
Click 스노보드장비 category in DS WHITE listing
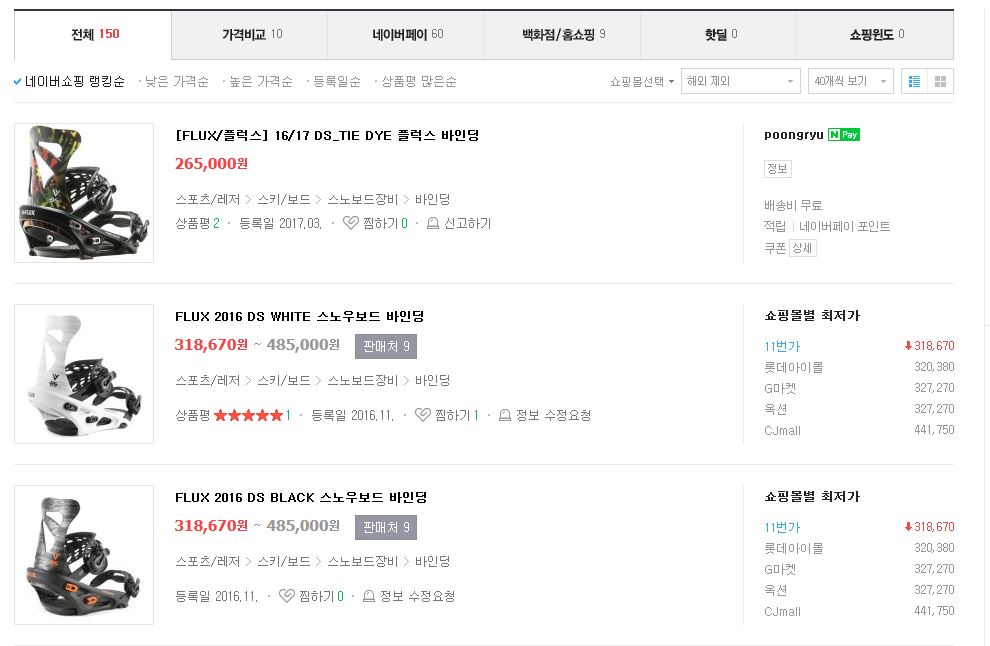click(x=362, y=380)
